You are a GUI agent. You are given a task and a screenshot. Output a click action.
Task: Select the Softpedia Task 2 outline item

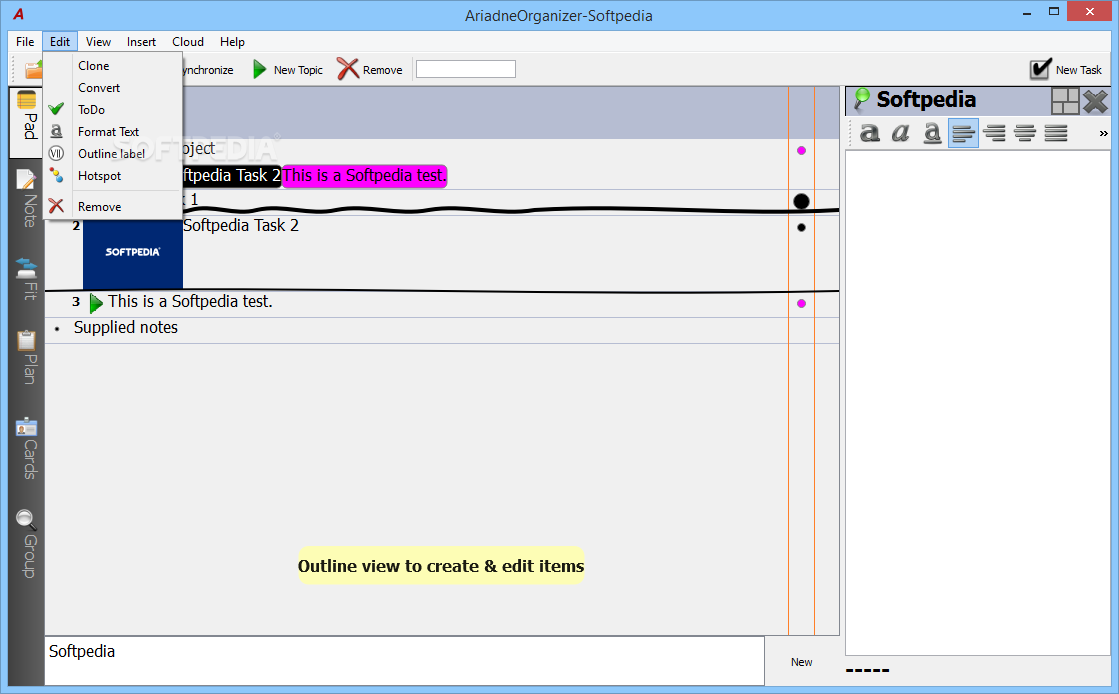(x=240, y=226)
